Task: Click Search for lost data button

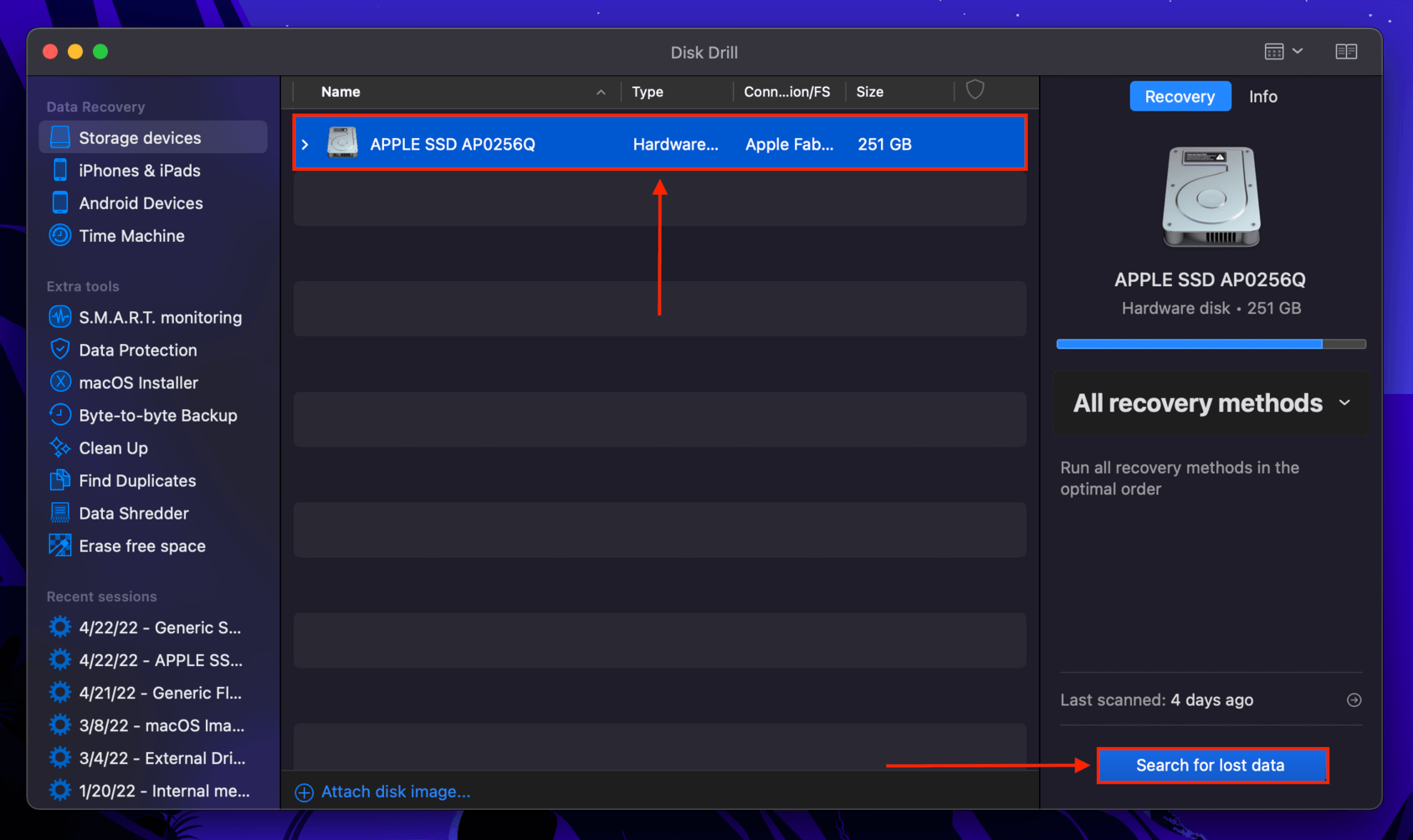Action: [x=1212, y=765]
